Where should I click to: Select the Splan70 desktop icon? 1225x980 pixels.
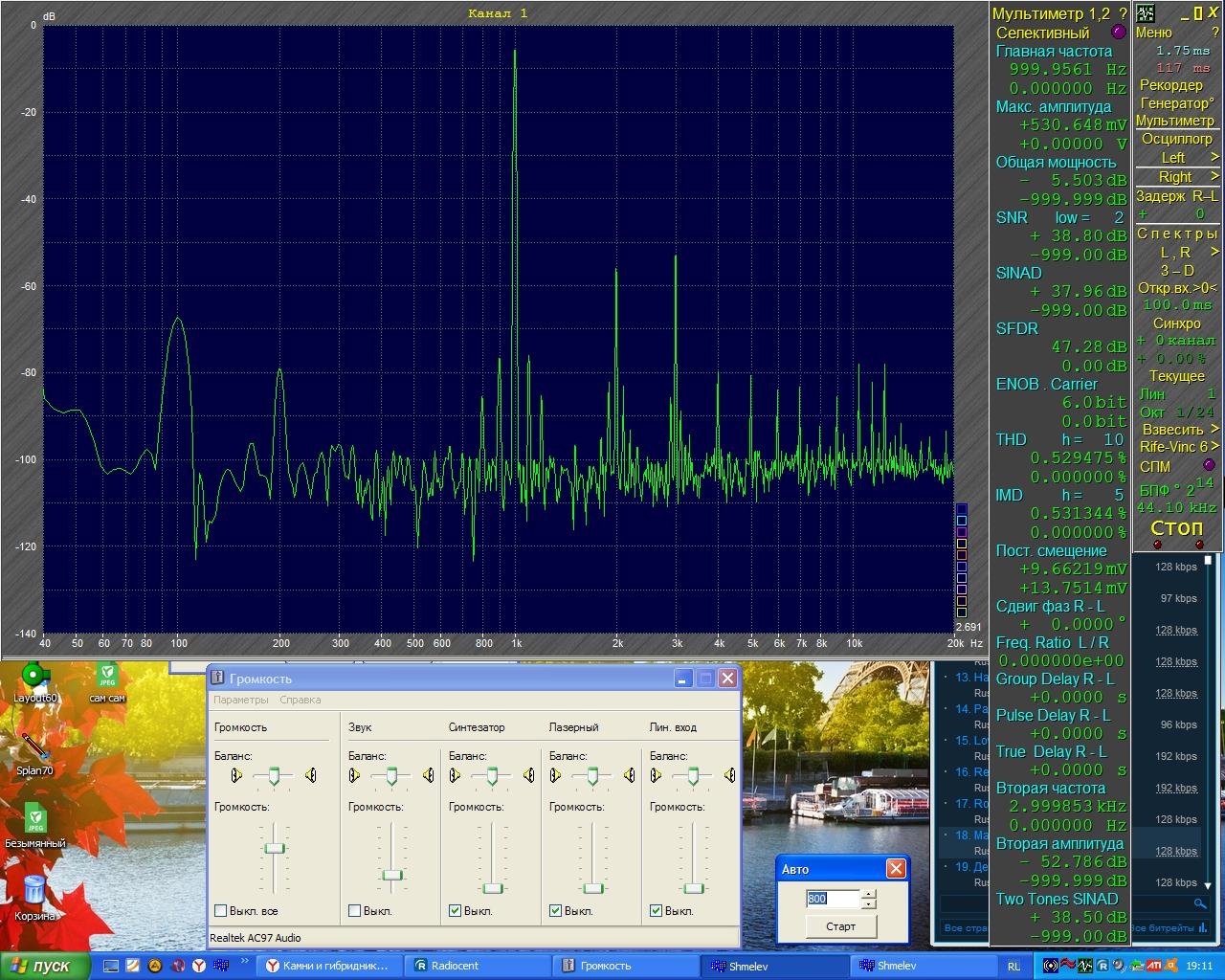[34, 750]
